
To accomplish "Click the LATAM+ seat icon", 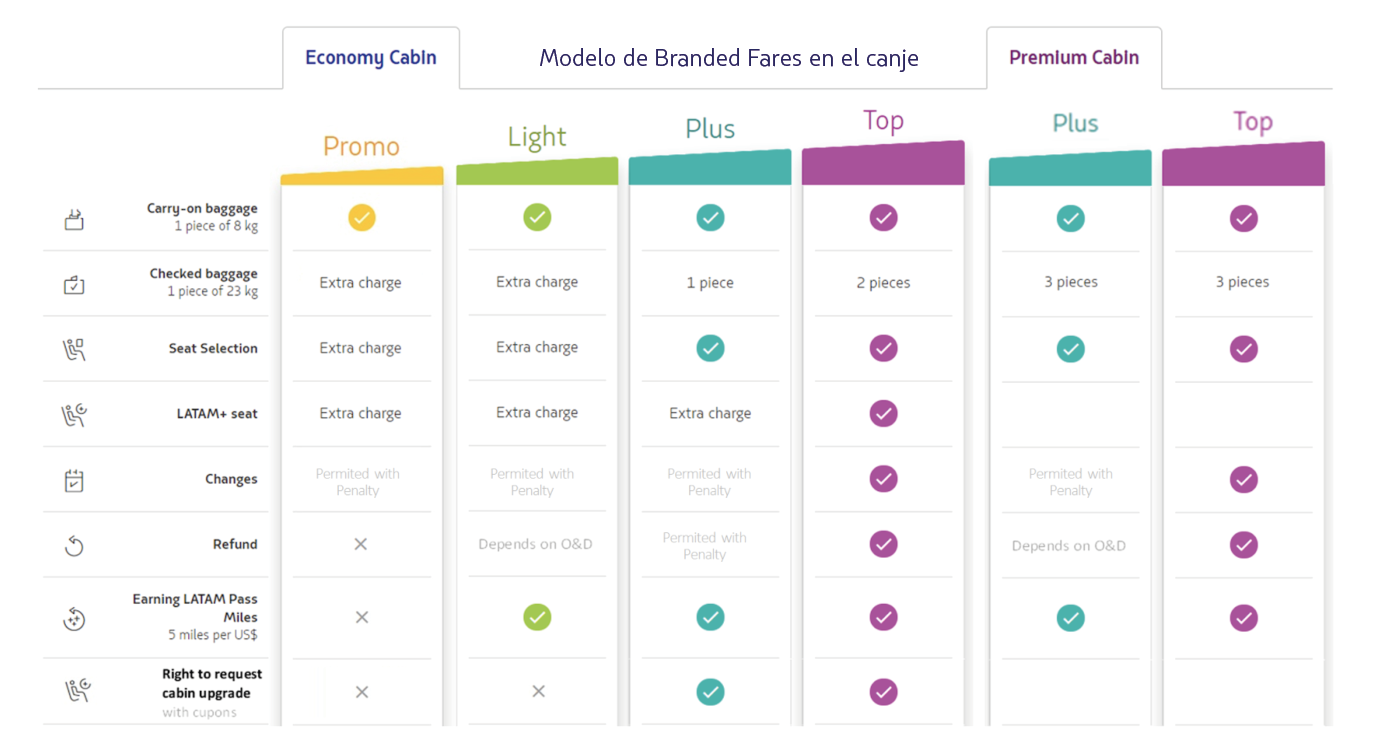I will click(x=74, y=414).
